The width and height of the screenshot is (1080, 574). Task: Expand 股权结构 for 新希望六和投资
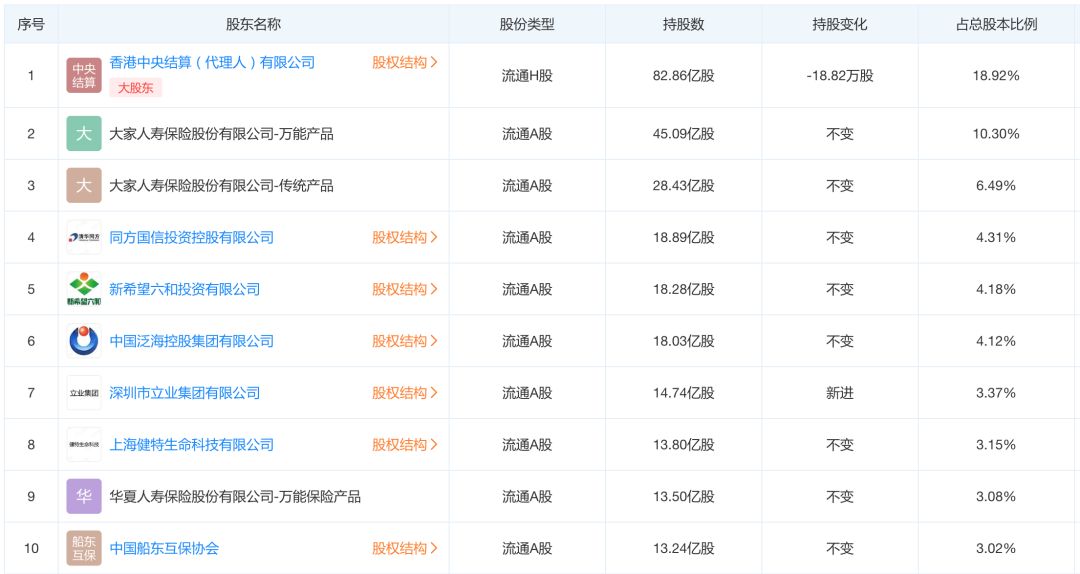(405, 290)
